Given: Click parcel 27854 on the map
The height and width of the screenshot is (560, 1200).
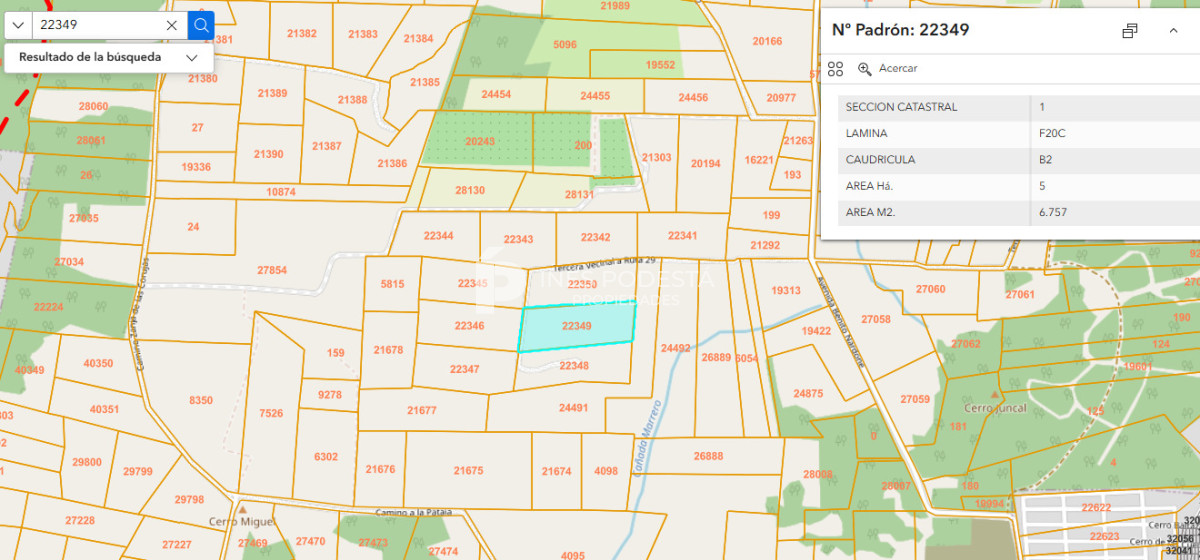Looking at the screenshot, I should point(272,270).
